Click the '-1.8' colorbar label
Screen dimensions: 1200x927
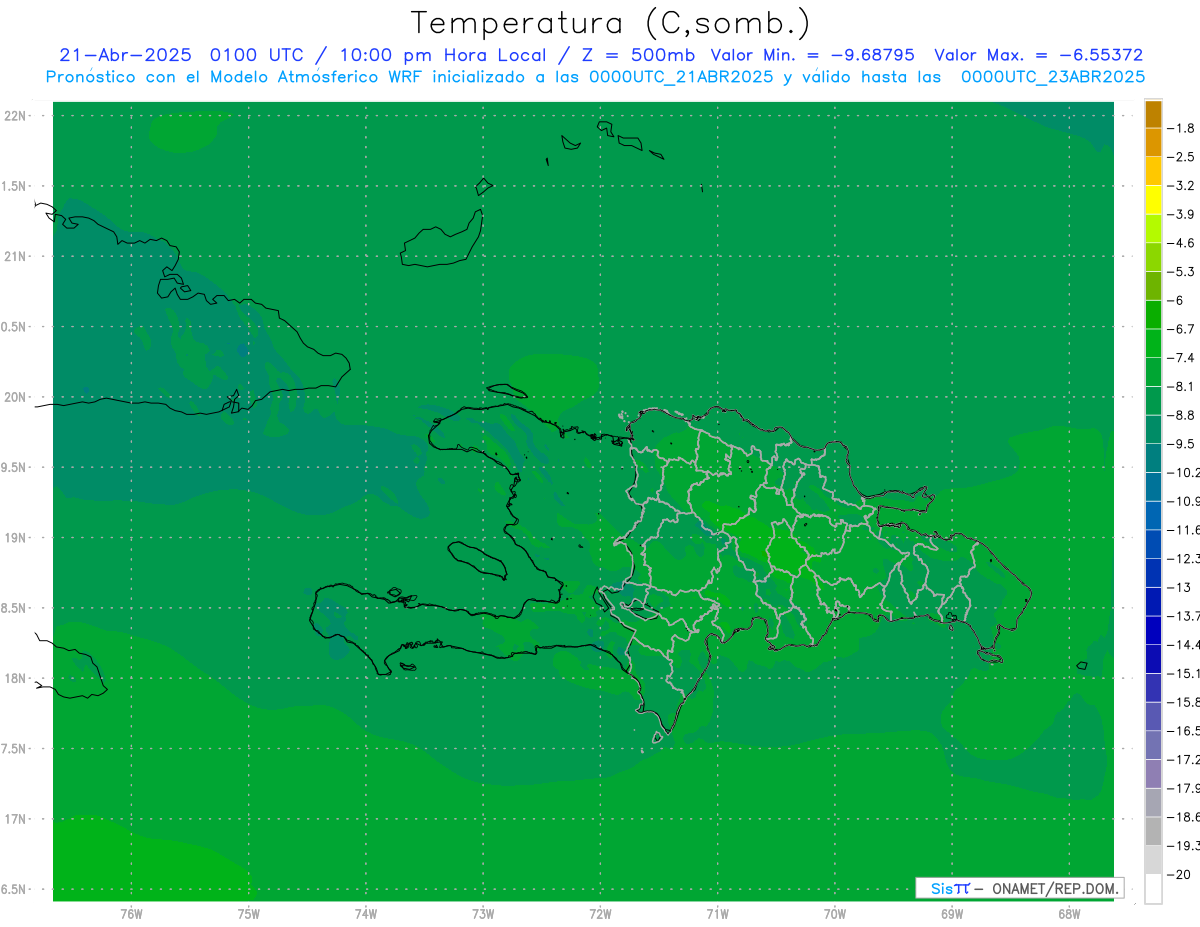click(1182, 128)
